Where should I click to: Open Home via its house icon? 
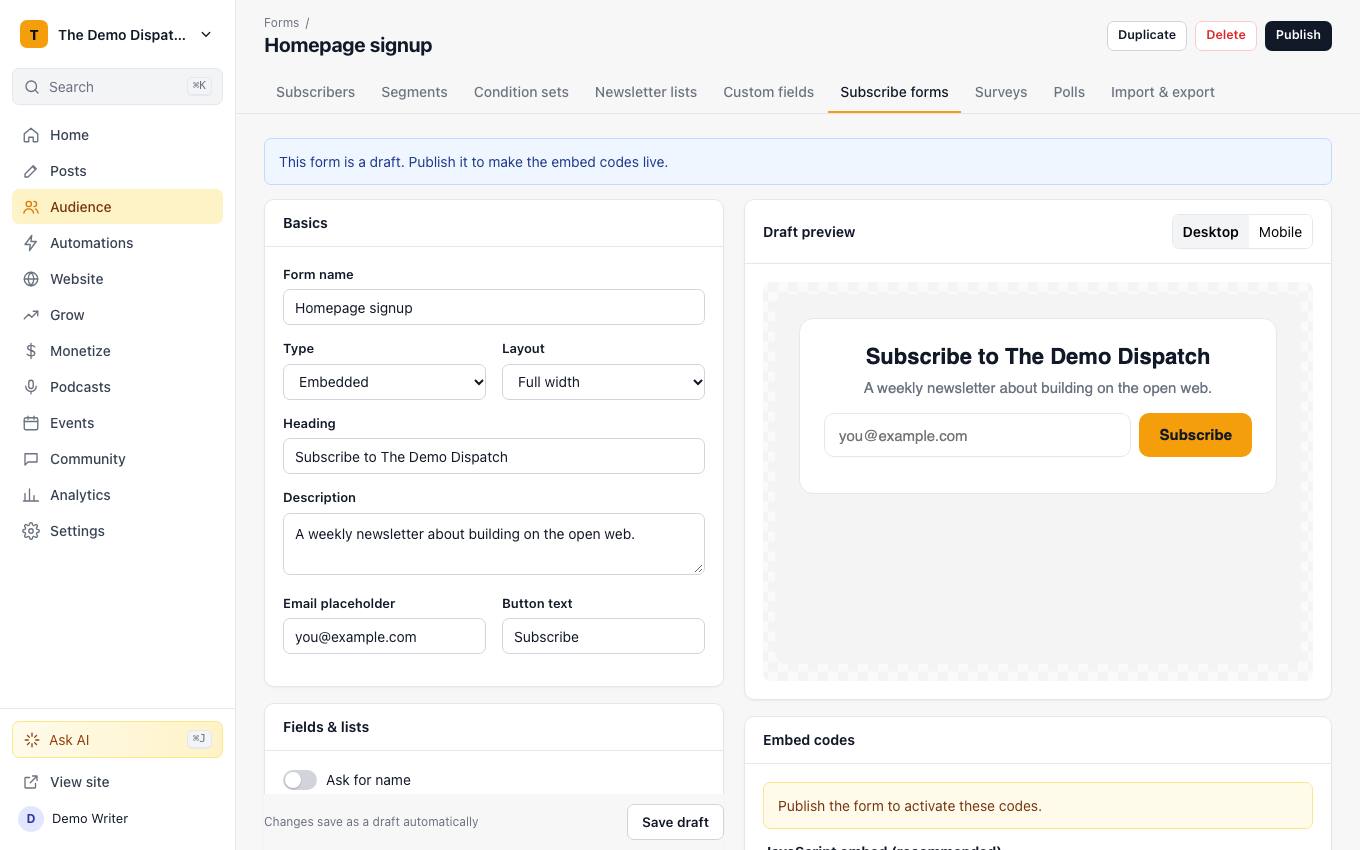[x=31, y=135]
